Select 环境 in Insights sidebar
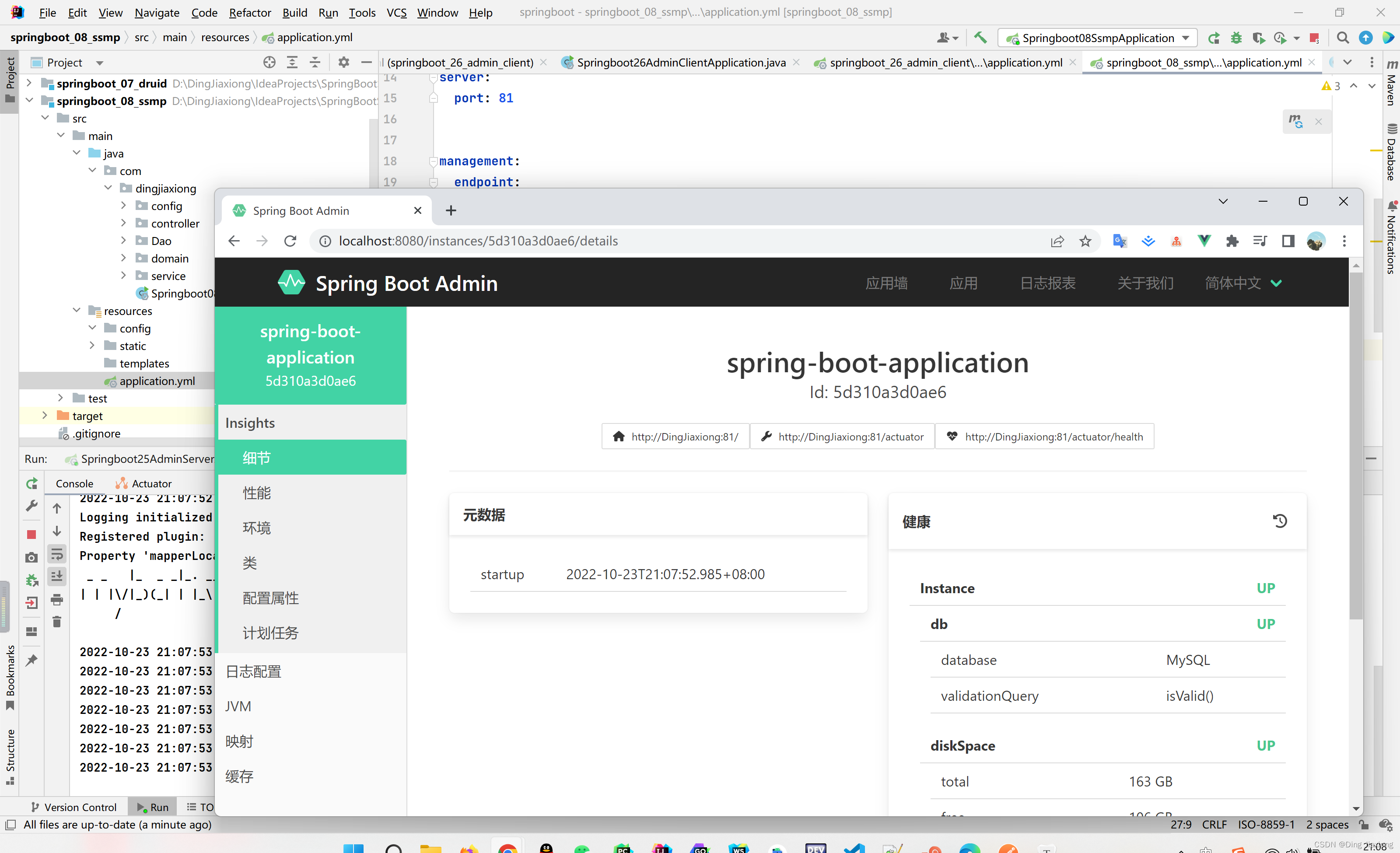This screenshot has width=1400, height=853. 312,528
